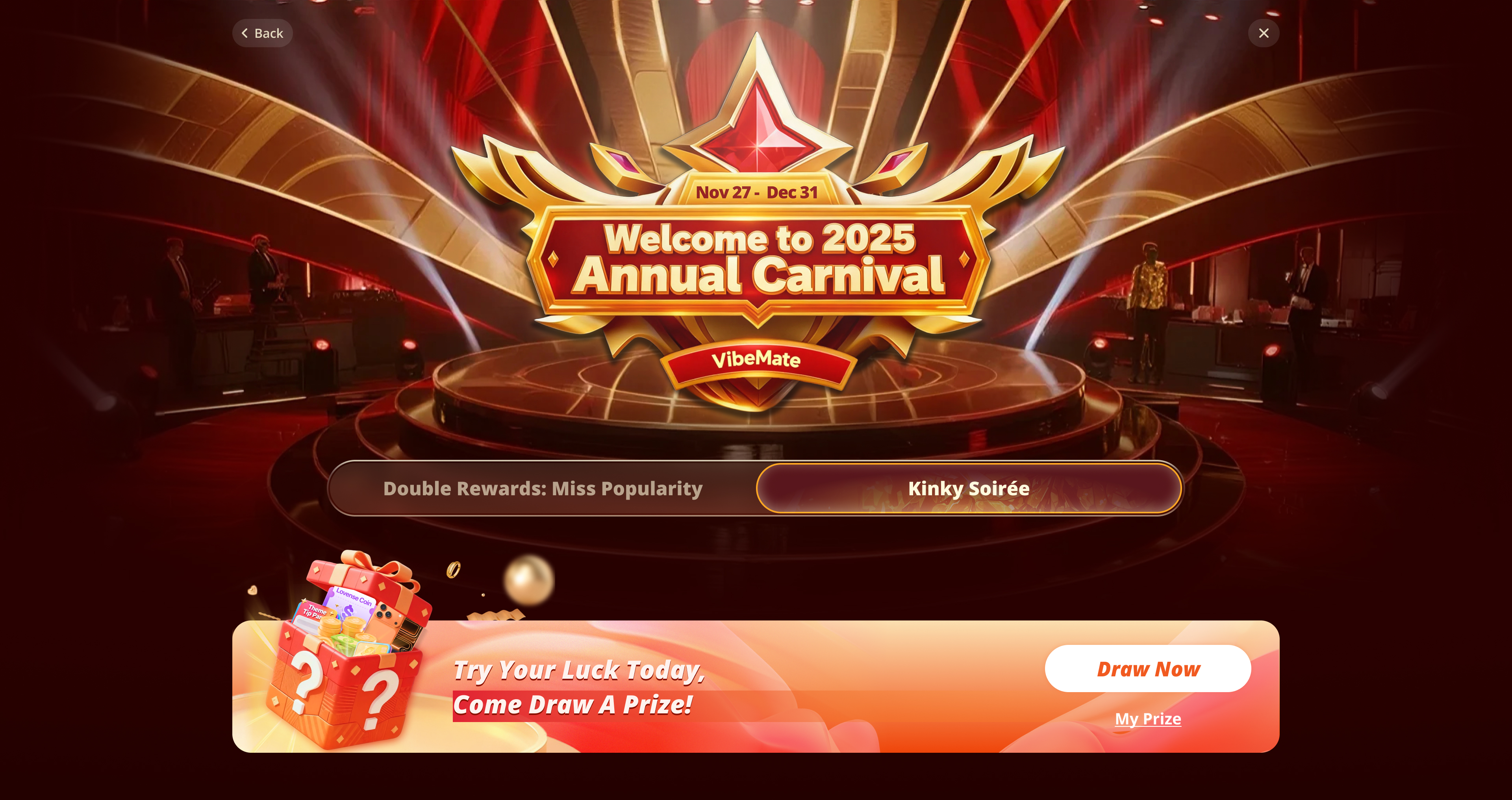Screen dimensions: 1512x800
Task: Click the left chevron beside Back
Action: click(x=245, y=33)
